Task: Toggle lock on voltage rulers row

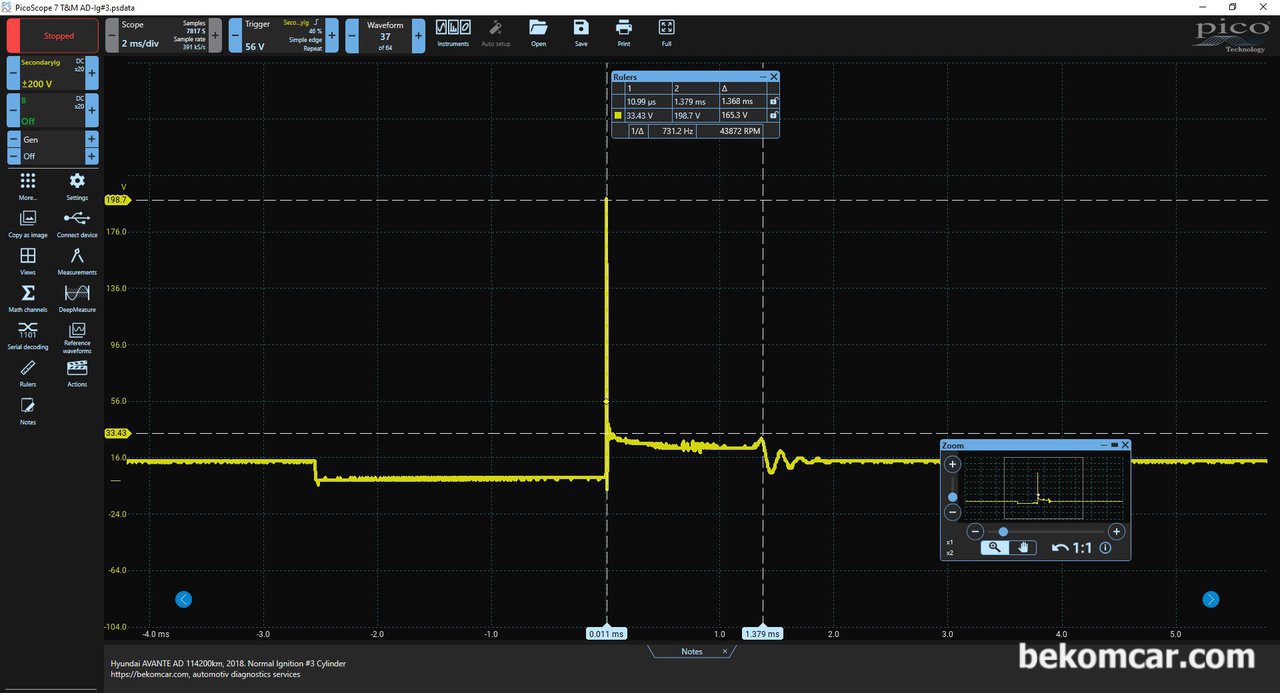Action: [773, 116]
